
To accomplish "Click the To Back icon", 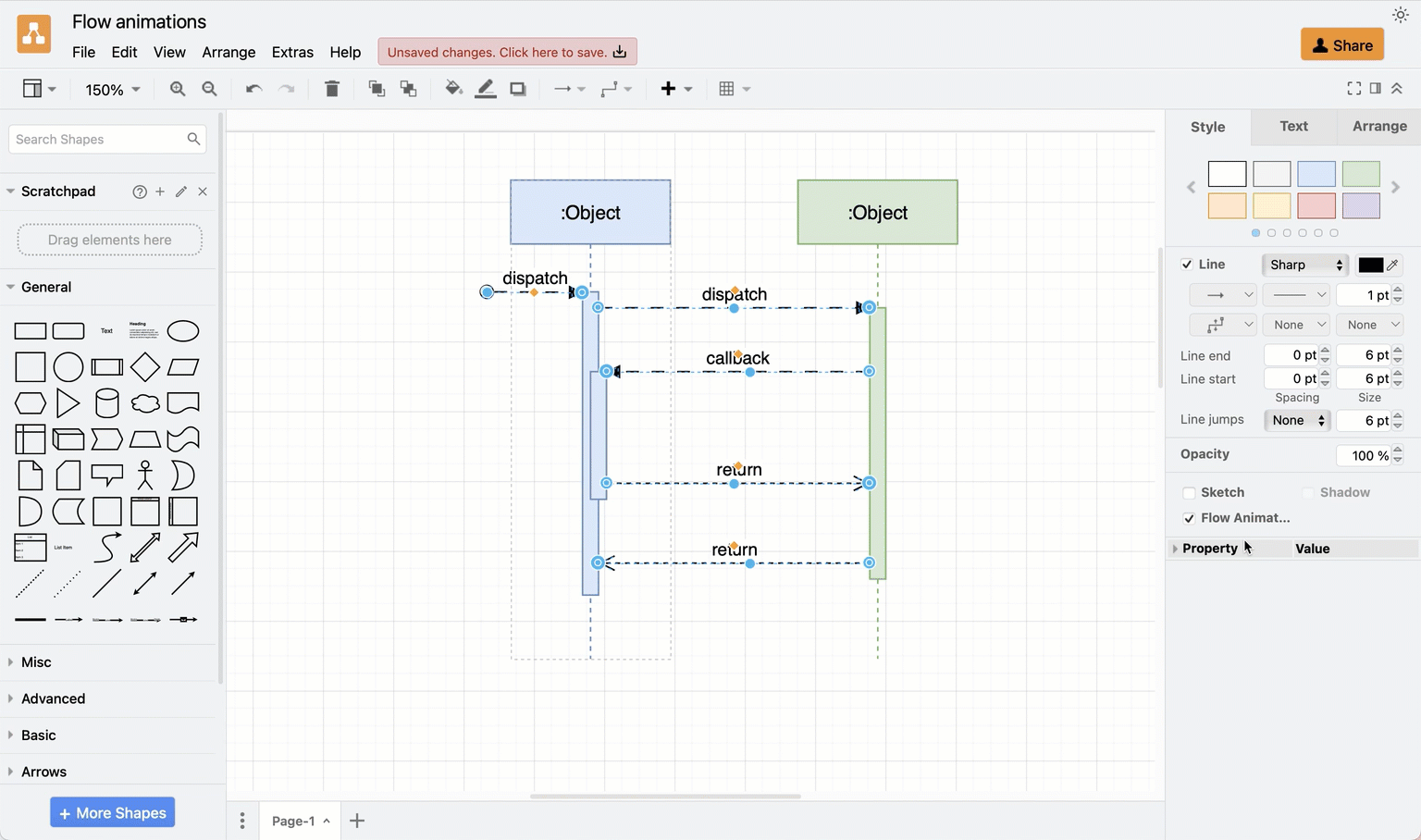I will (x=408, y=88).
